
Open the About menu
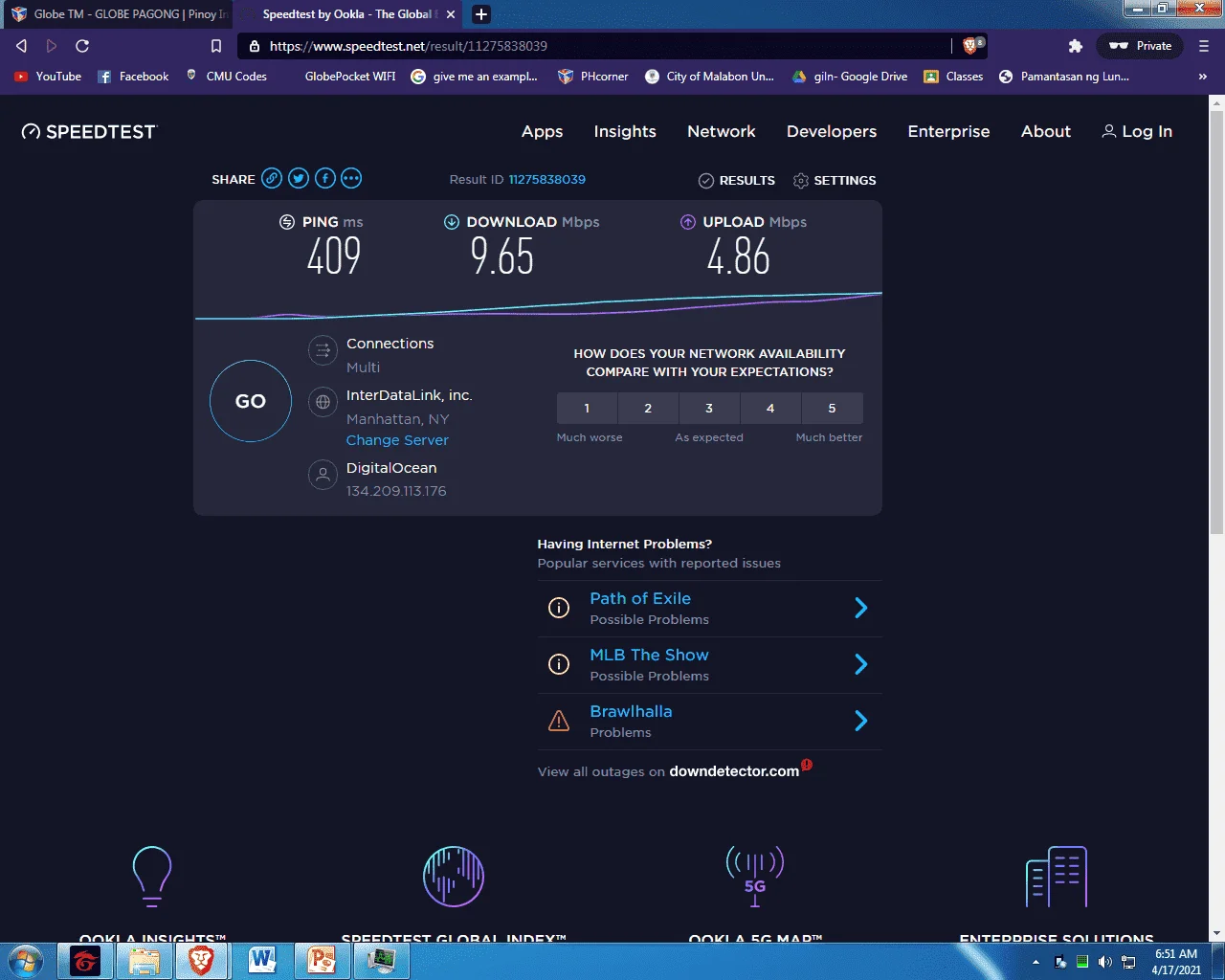[x=1046, y=132]
